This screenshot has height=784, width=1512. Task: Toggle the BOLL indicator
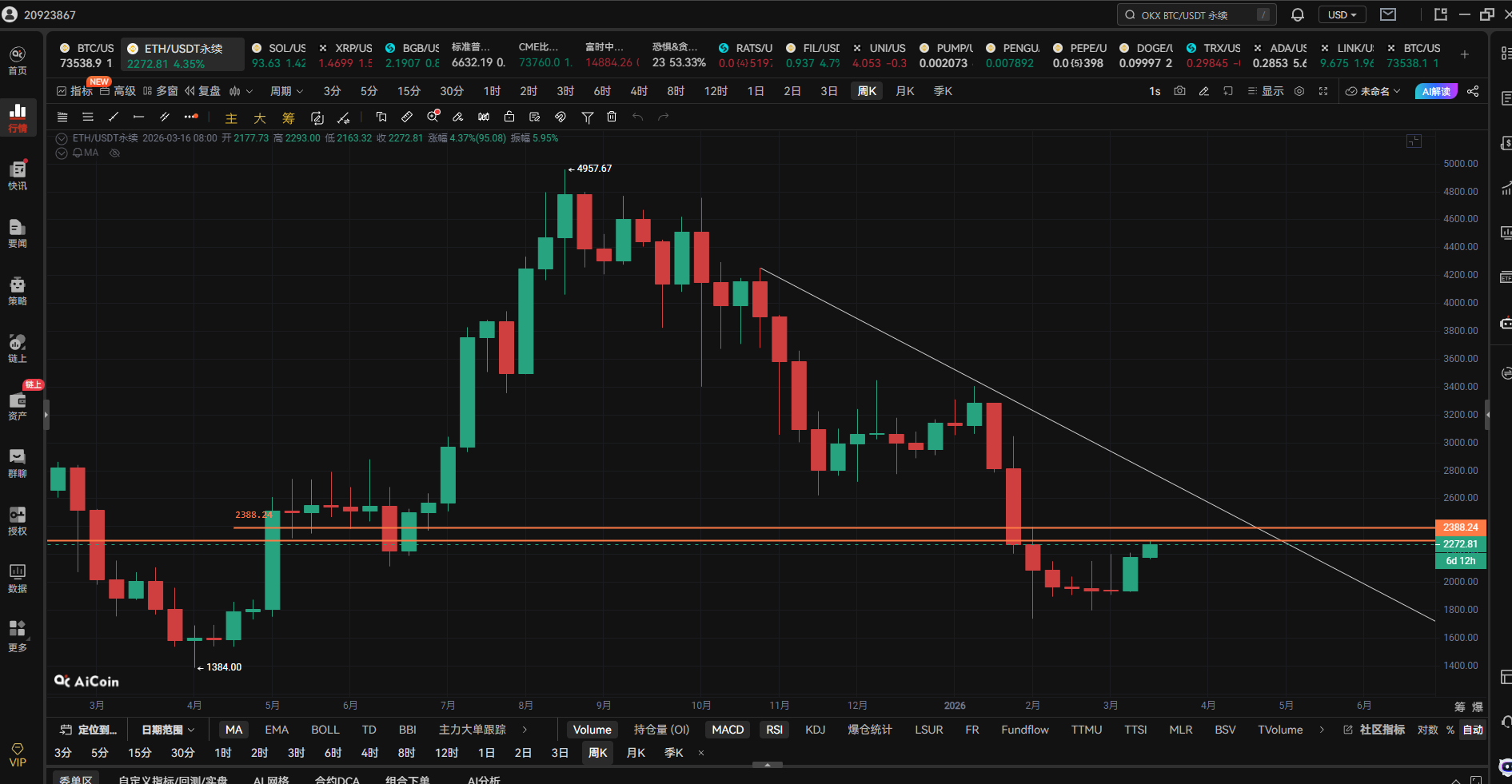[325, 730]
